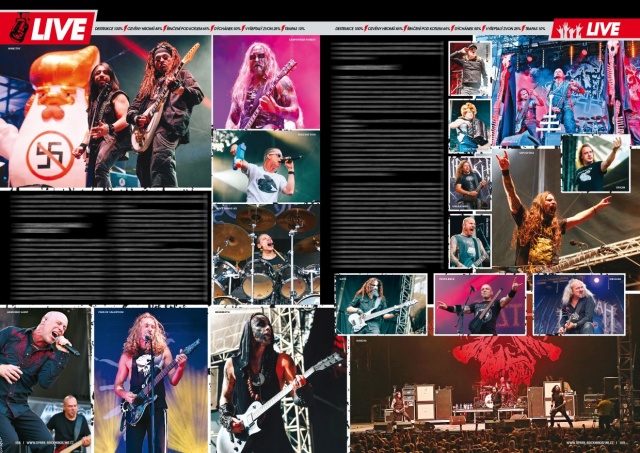Open the bassist photo with green background
Screen dimensions: 640x453
tap(380, 304)
